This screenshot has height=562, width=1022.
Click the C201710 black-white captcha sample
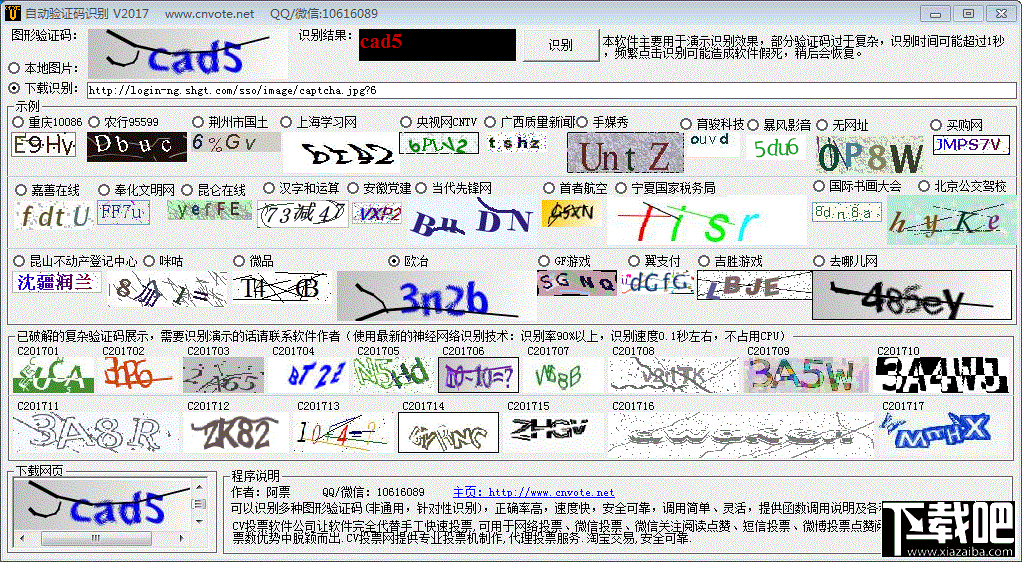(943, 375)
